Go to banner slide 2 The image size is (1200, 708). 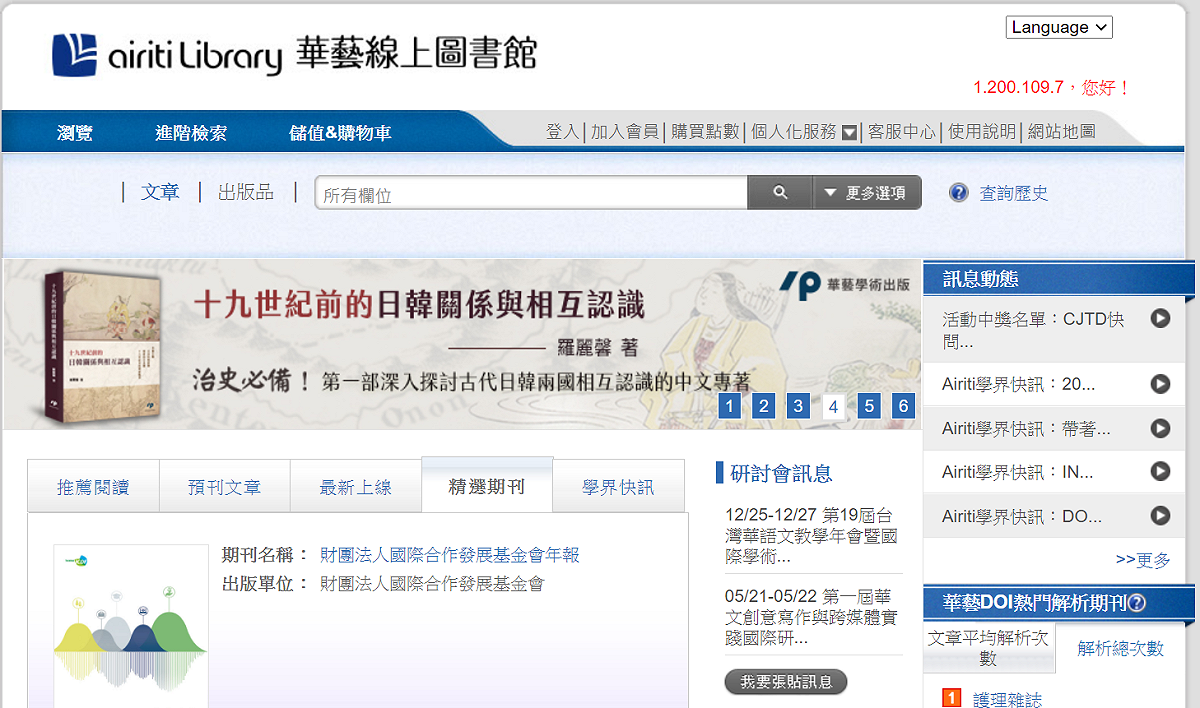[x=764, y=405]
